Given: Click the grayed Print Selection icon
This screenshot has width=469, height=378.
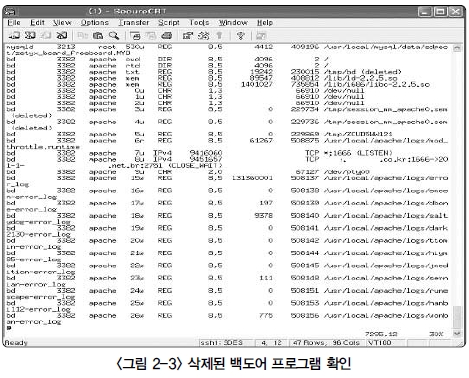Looking at the screenshot, I should point(151,35).
